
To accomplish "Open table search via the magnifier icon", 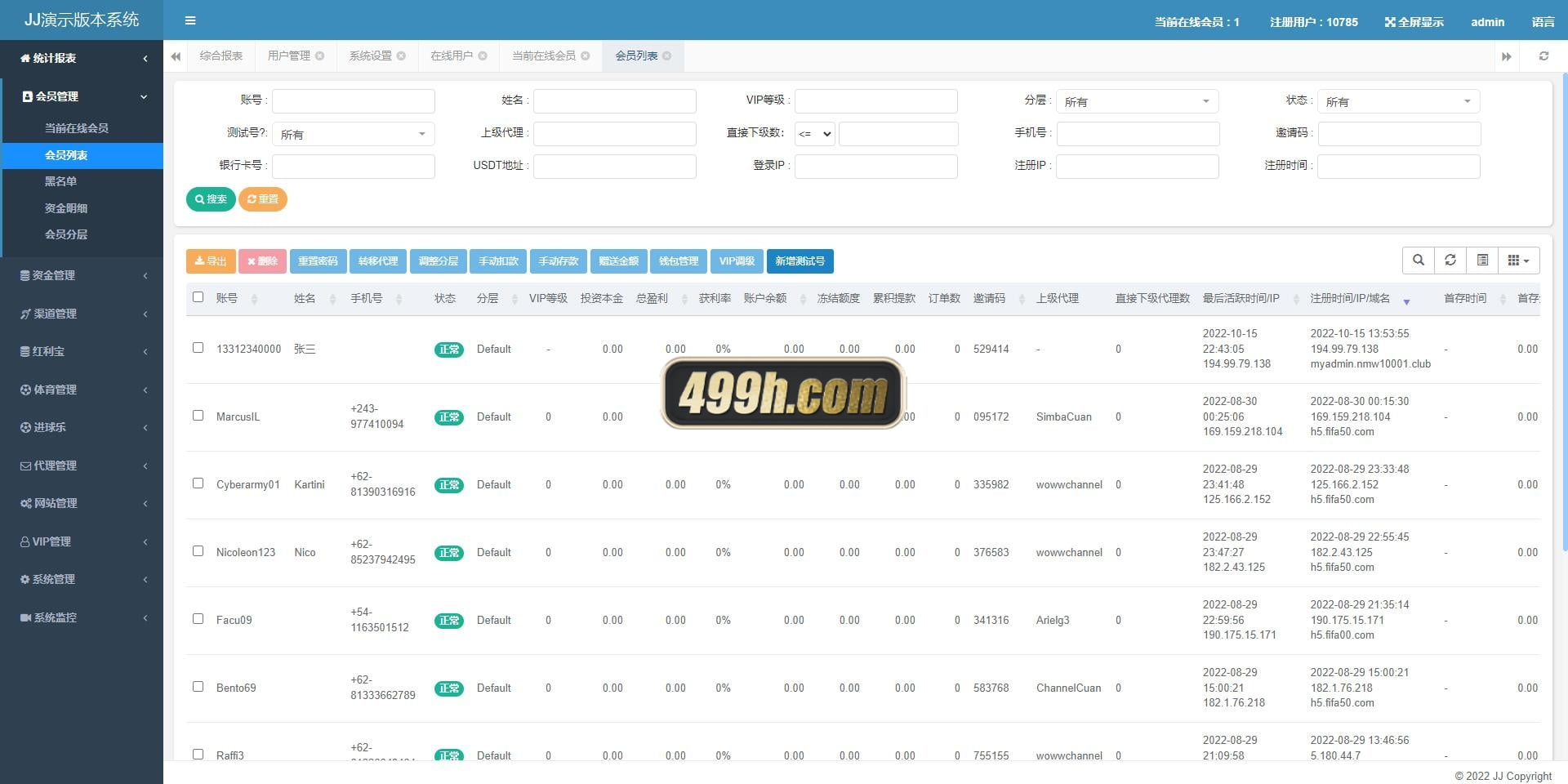I will tap(1419, 261).
